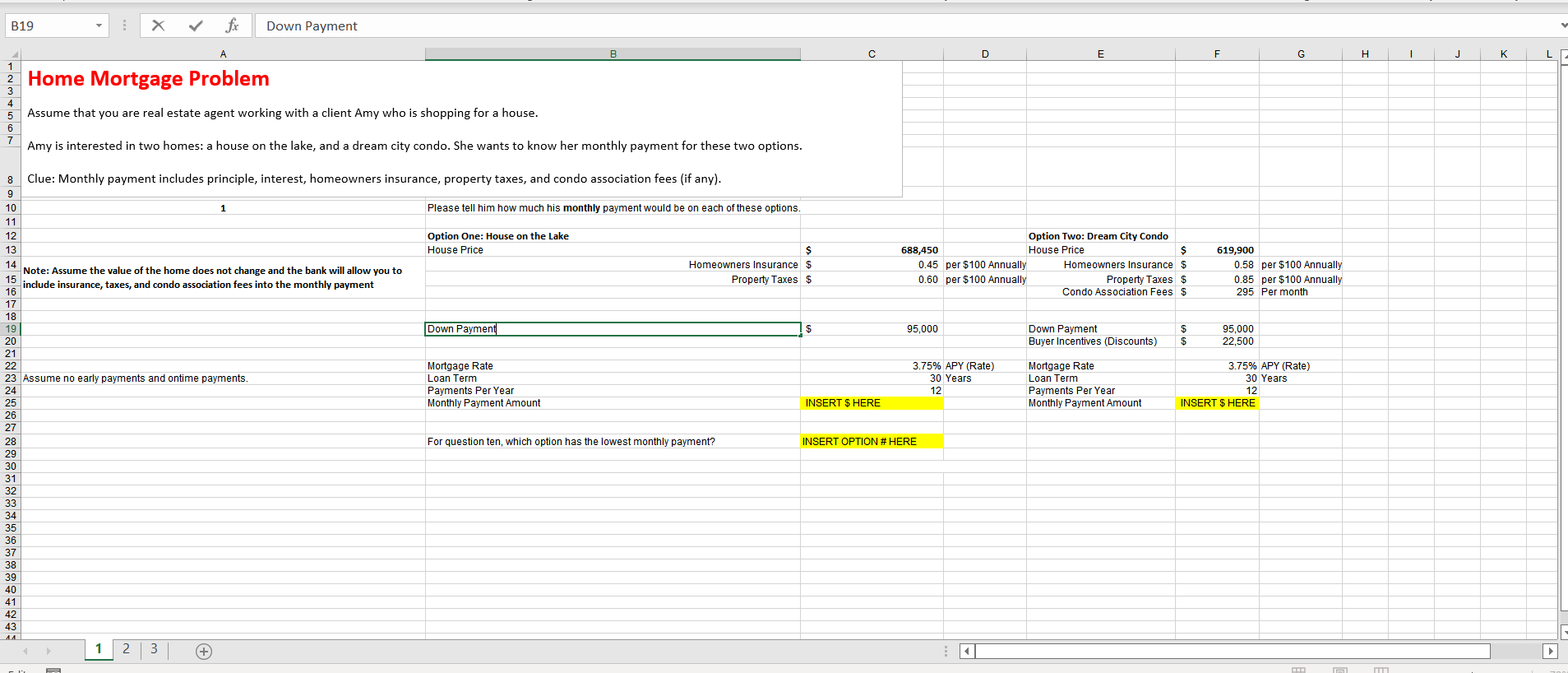Select the condo price 619,900 cell
The width and height of the screenshot is (1568, 673).
[1217, 250]
